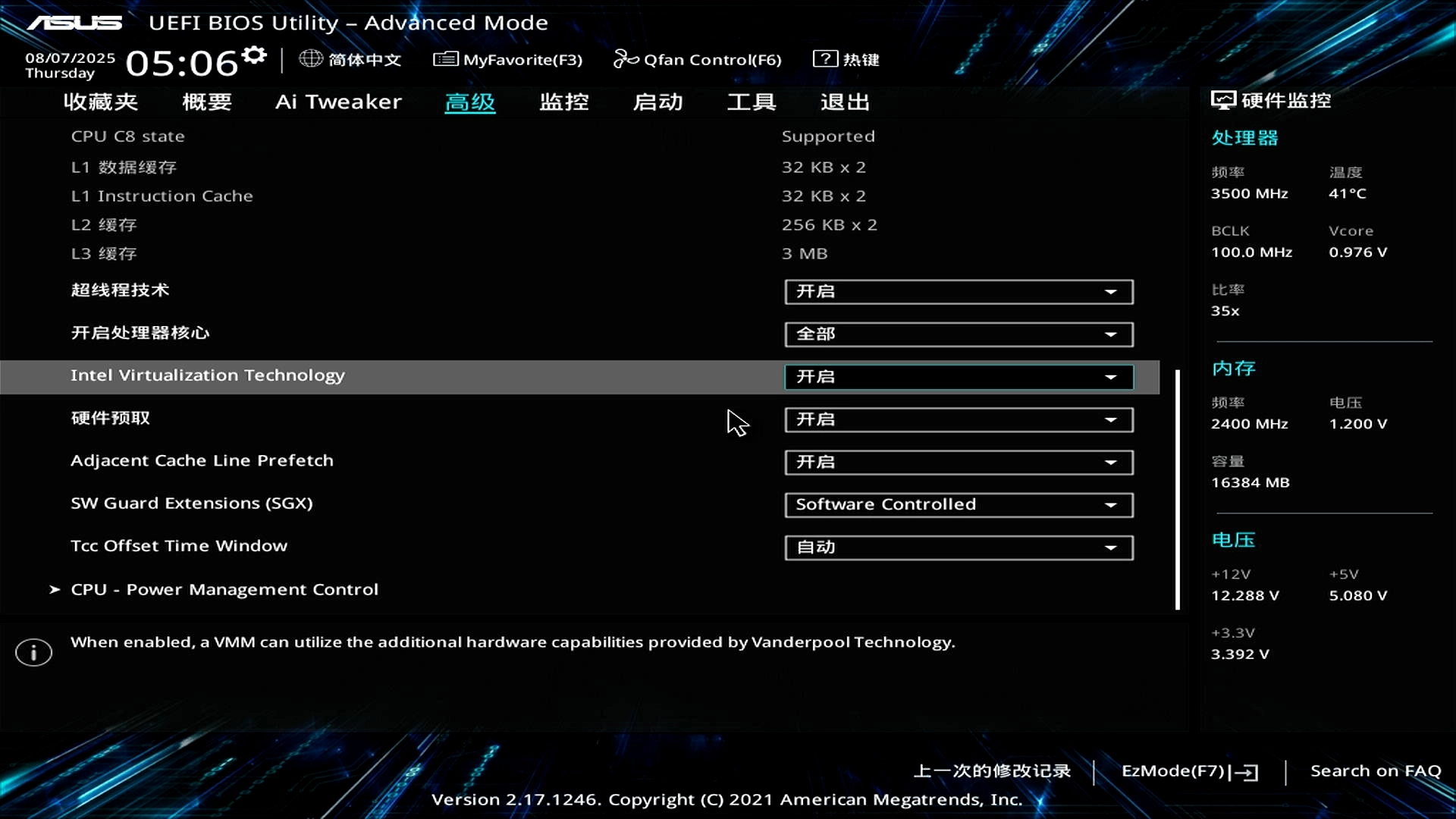Viewport: 1456px width, 819px height.
Task: Click the gear icon next to the clock
Action: click(254, 55)
